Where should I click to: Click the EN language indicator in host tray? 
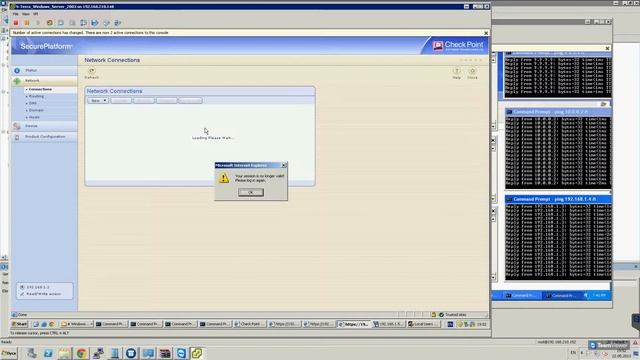tap(573, 353)
